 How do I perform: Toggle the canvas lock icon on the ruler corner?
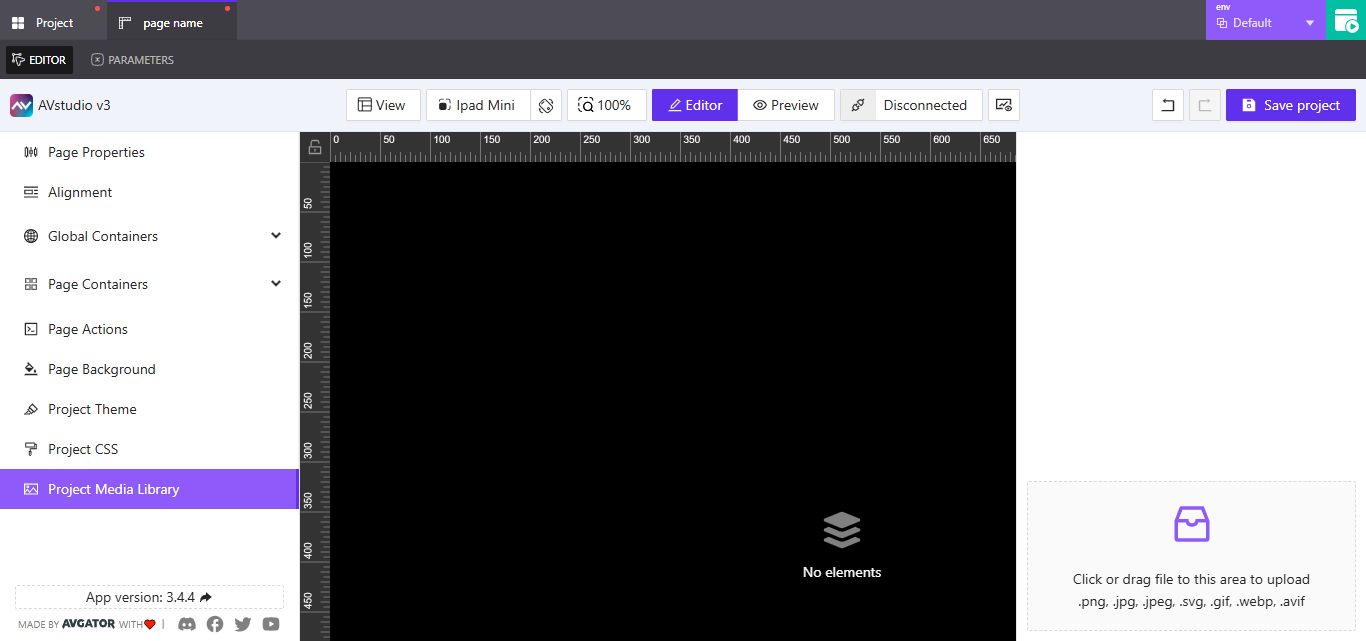click(x=314, y=146)
